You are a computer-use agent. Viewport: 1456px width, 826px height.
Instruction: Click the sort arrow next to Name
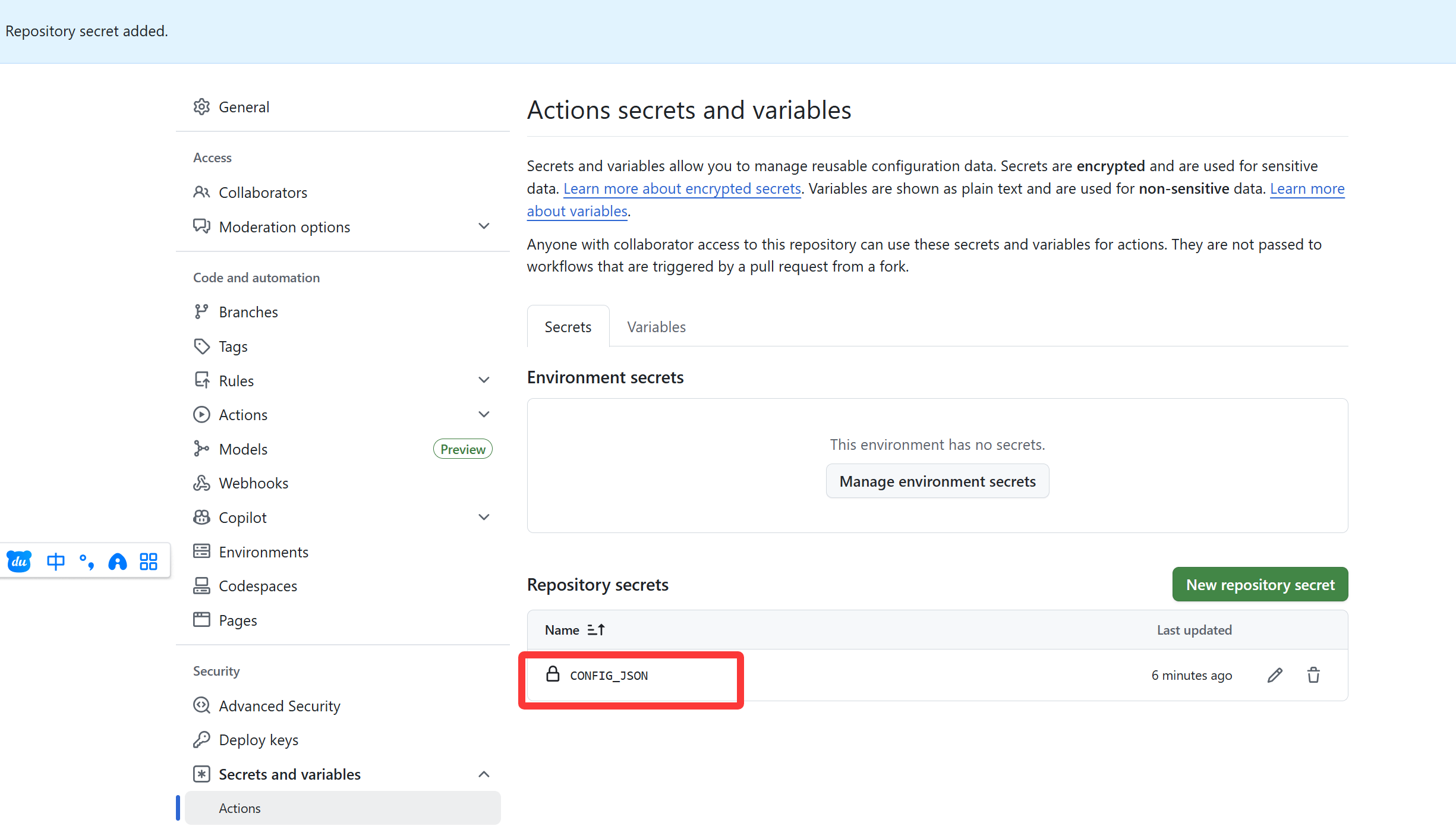595,630
